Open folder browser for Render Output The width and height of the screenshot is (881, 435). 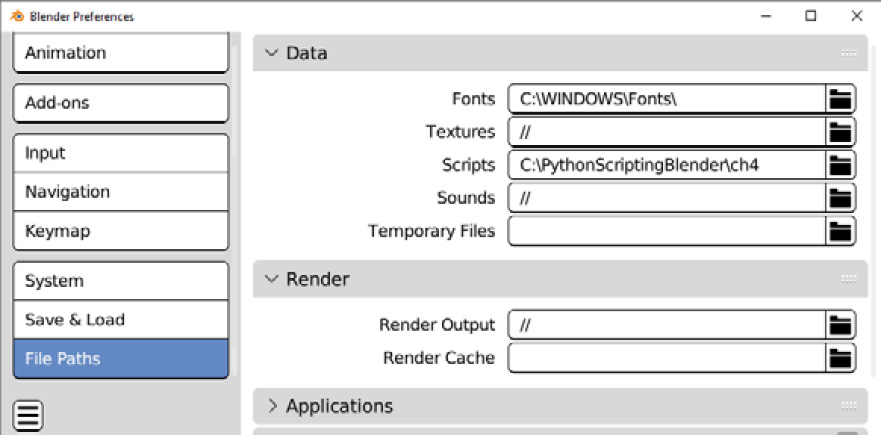(841, 325)
